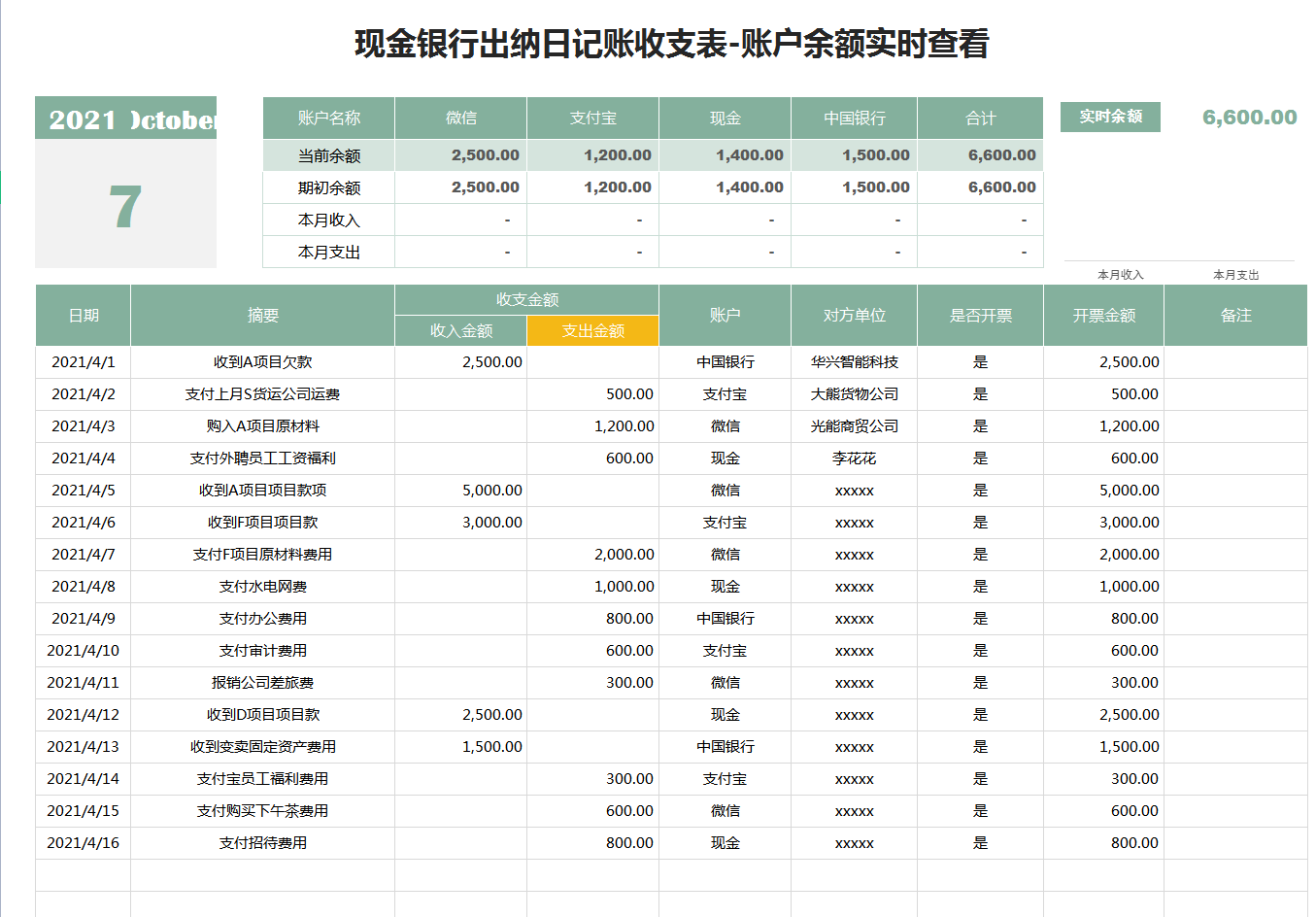Screen dimensions: 1316x917
Task: Click the 备注 column header
Action: (1235, 316)
